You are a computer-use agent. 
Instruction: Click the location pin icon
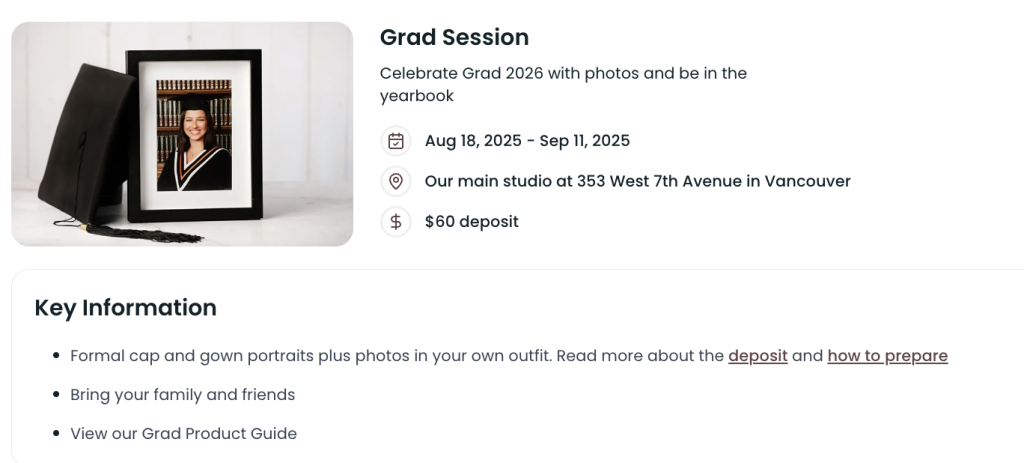[x=396, y=181]
